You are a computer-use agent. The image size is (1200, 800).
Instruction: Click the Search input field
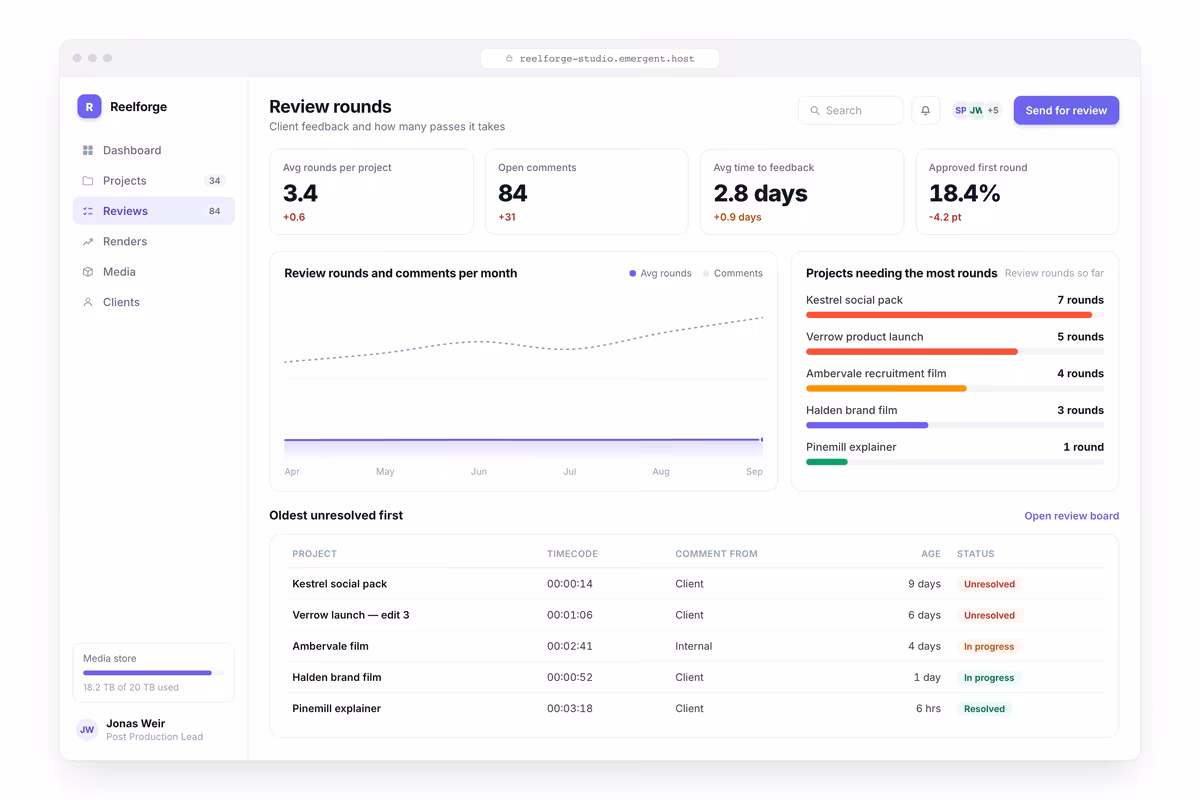[851, 110]
